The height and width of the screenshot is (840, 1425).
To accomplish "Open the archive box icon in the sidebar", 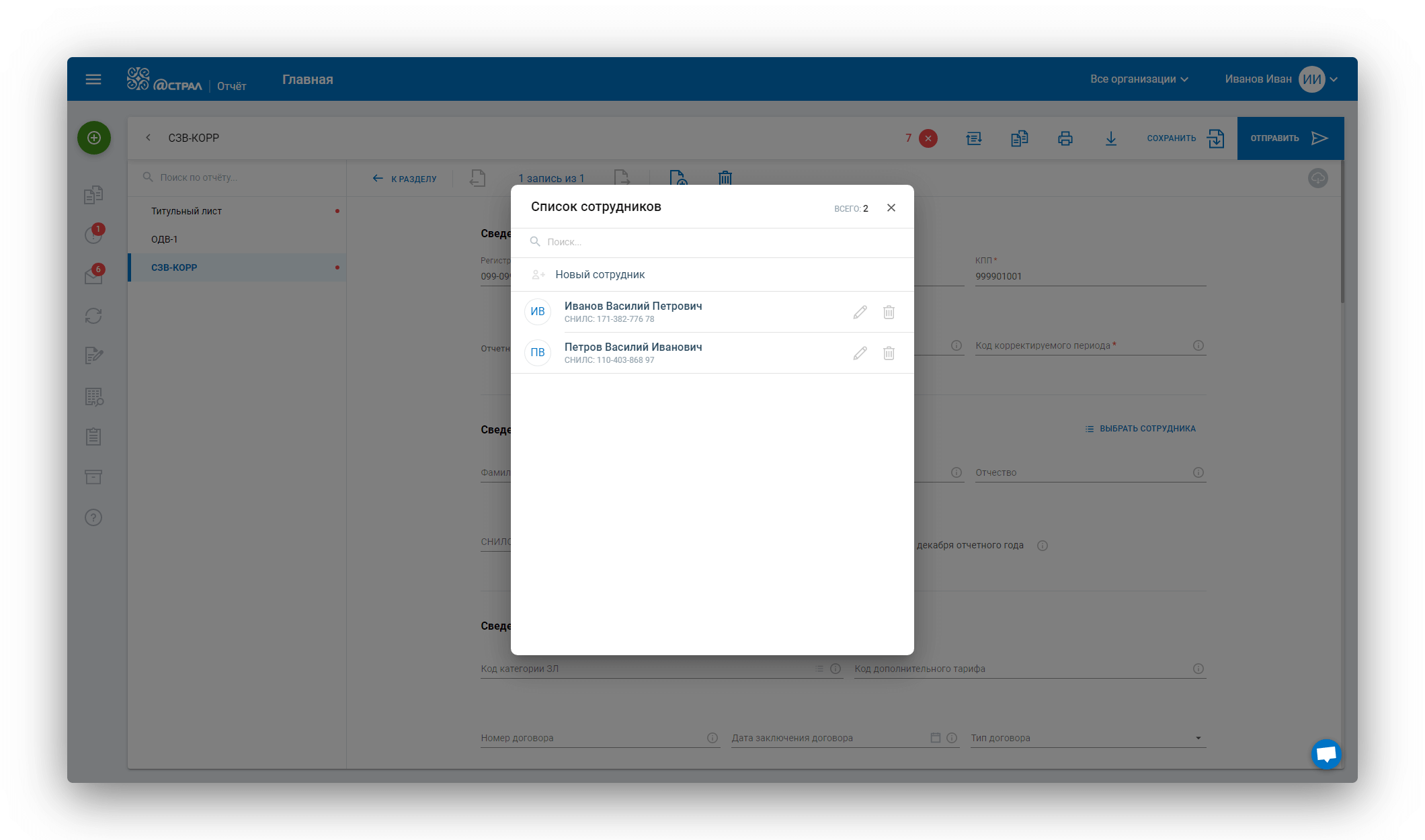I will [93, 477].
